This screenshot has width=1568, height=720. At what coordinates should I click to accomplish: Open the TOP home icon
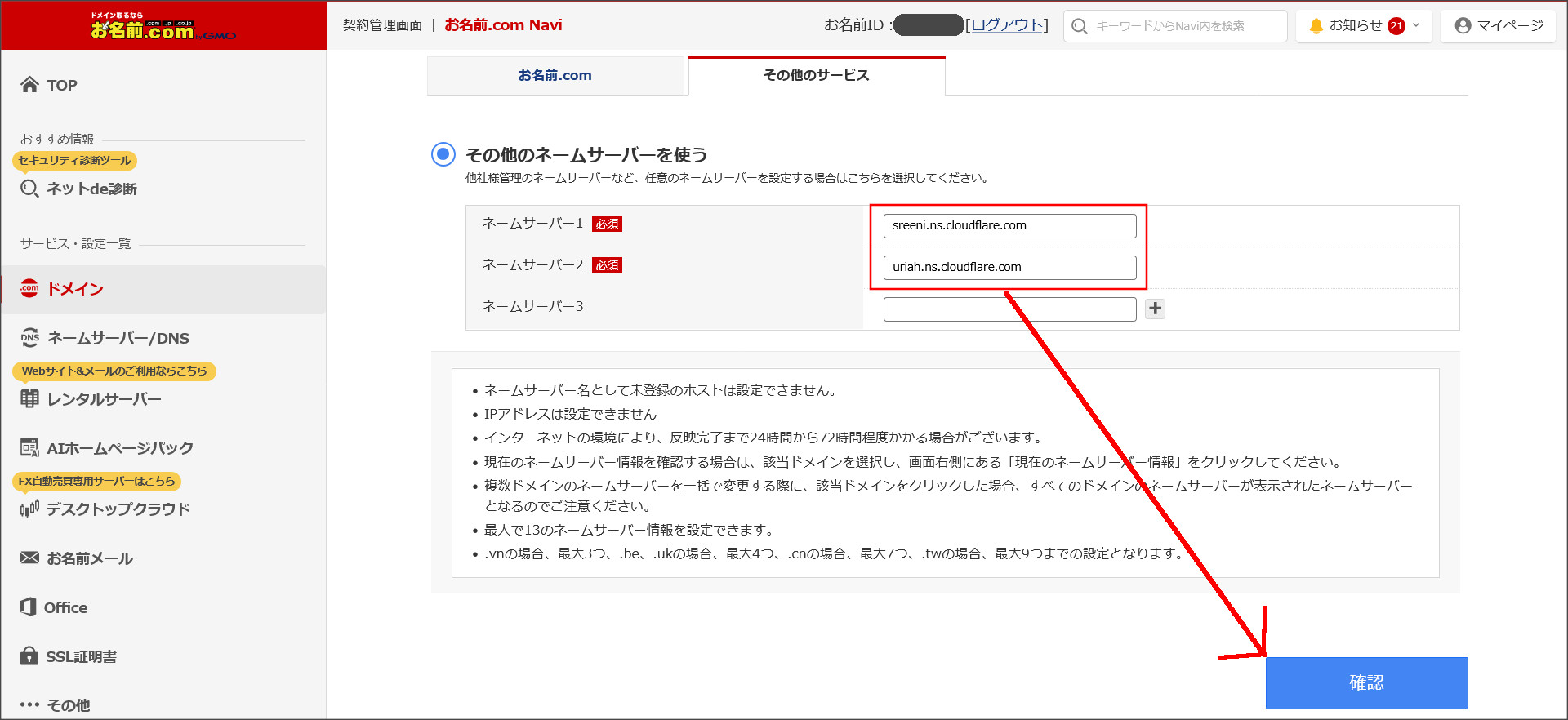click(x=29, y=85)
